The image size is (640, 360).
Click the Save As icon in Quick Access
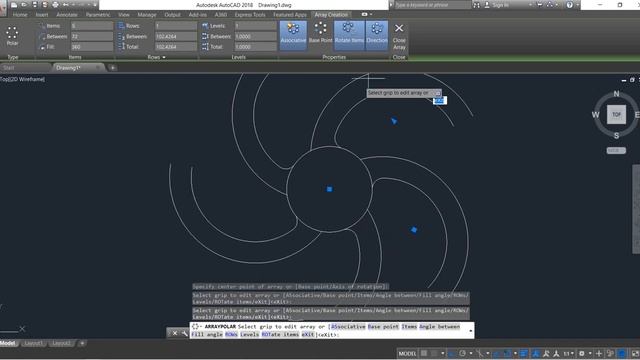[x=45, y=5]
